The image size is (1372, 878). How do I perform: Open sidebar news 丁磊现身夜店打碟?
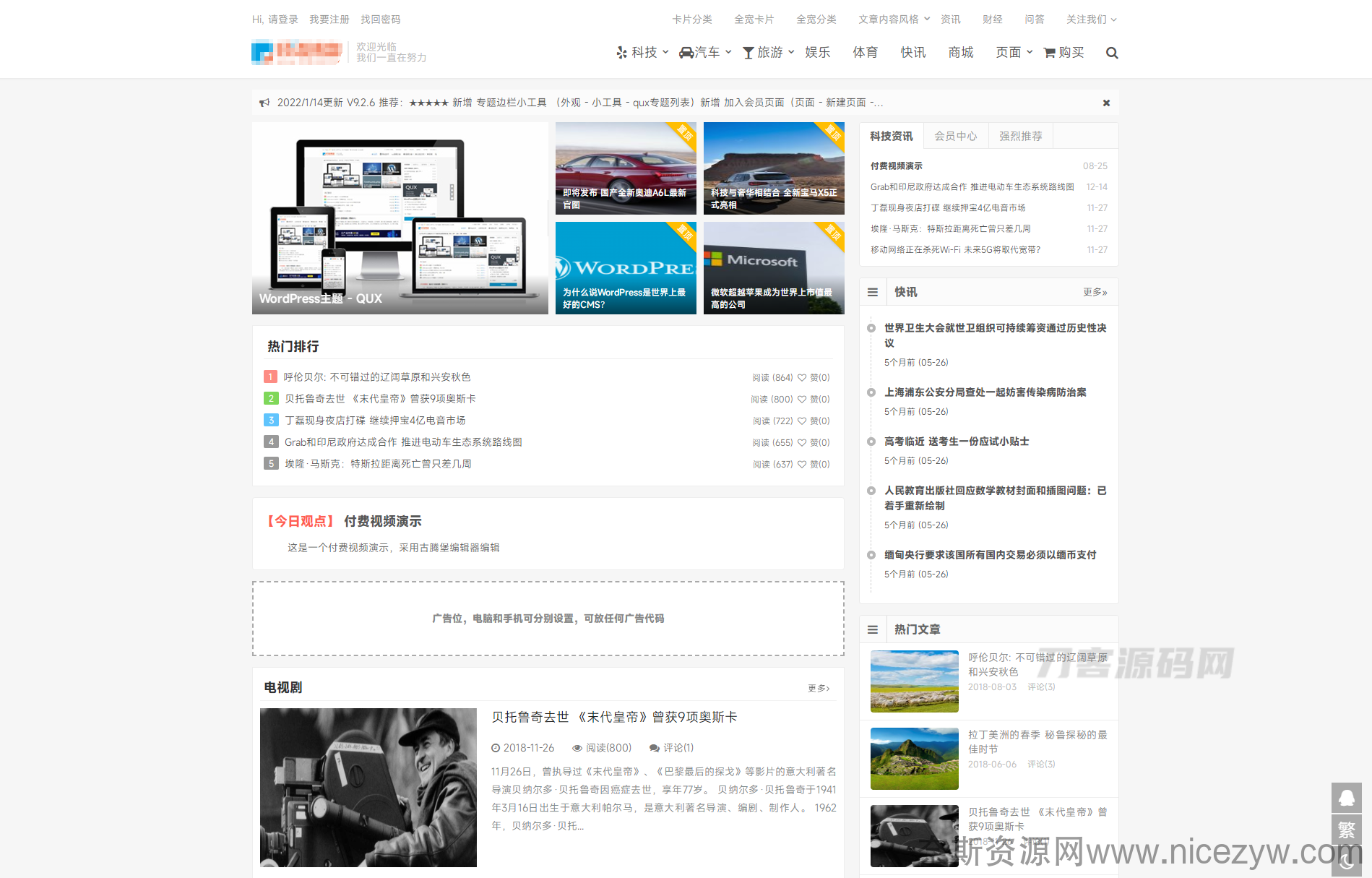tap(948, 208)
